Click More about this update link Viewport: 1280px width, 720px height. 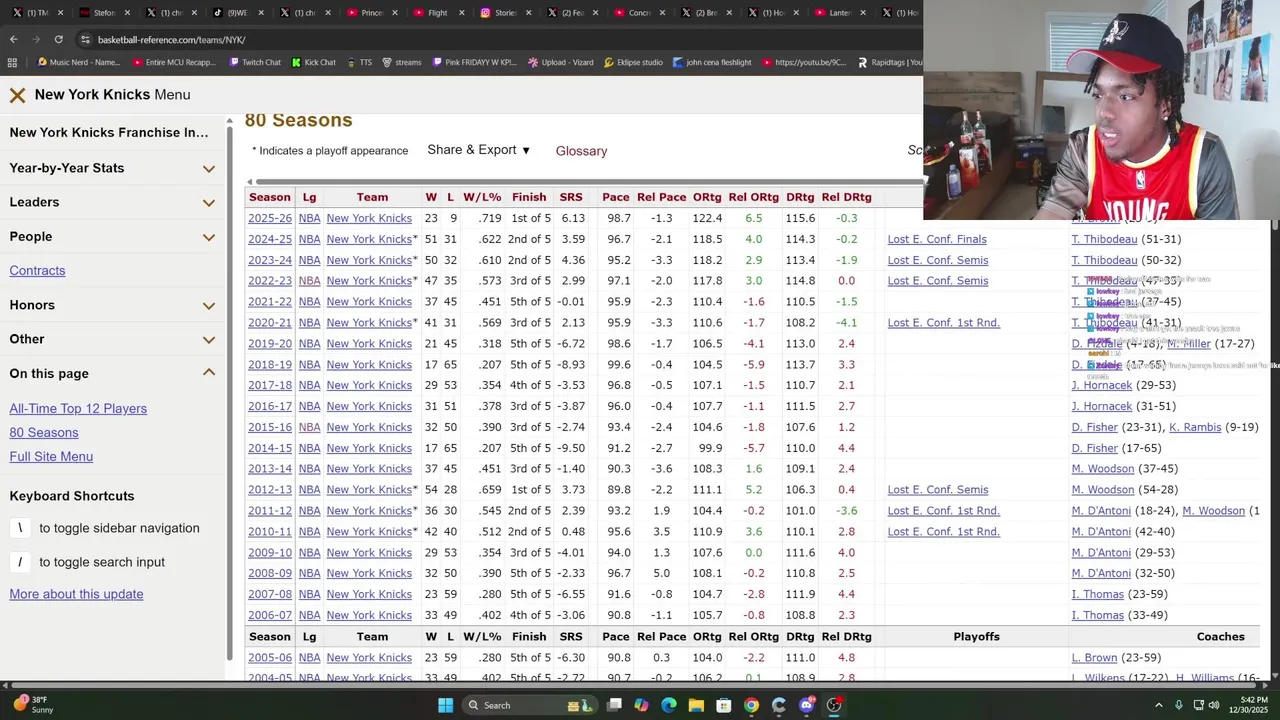click(76, 594)
